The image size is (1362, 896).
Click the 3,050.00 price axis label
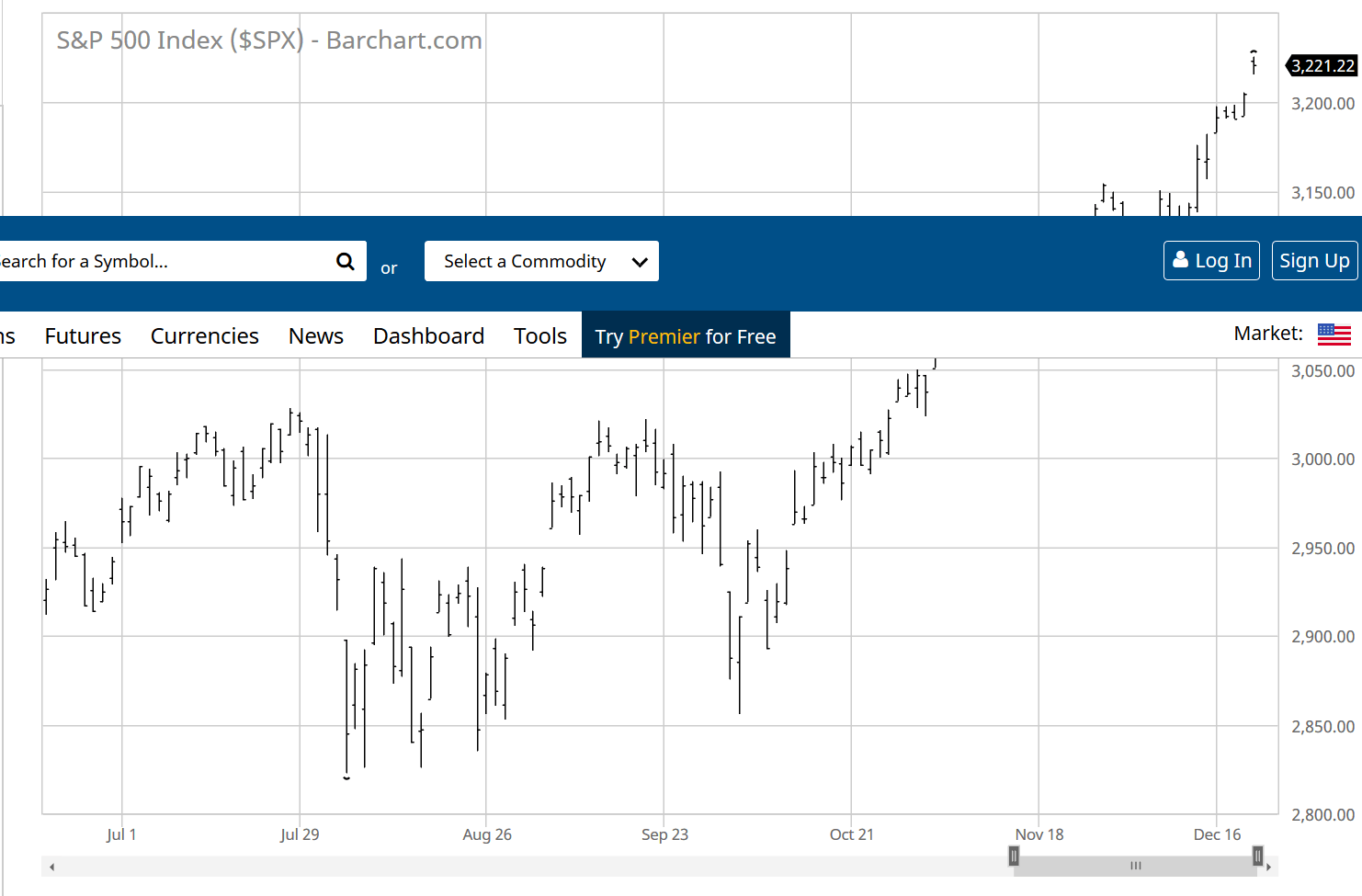pyautogui.click(x=1323, y=371)
